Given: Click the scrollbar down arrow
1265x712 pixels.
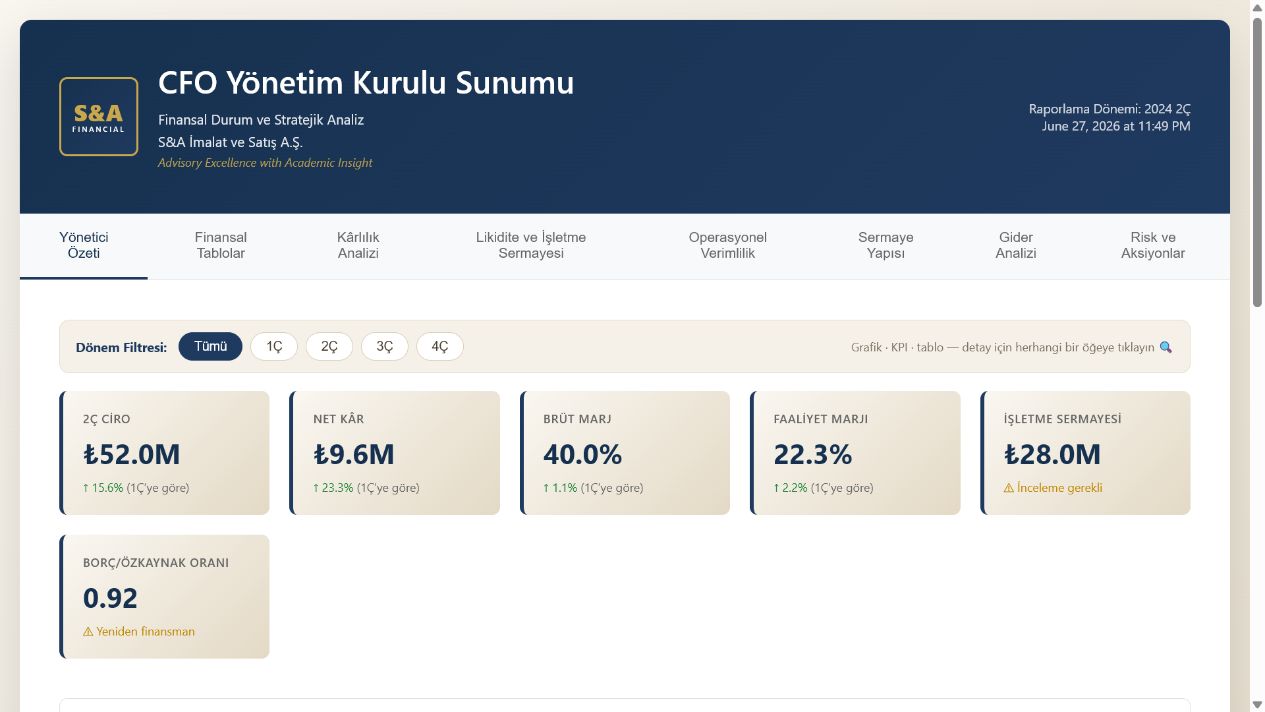Looking at the screenshot, I should pos(1257,704).
